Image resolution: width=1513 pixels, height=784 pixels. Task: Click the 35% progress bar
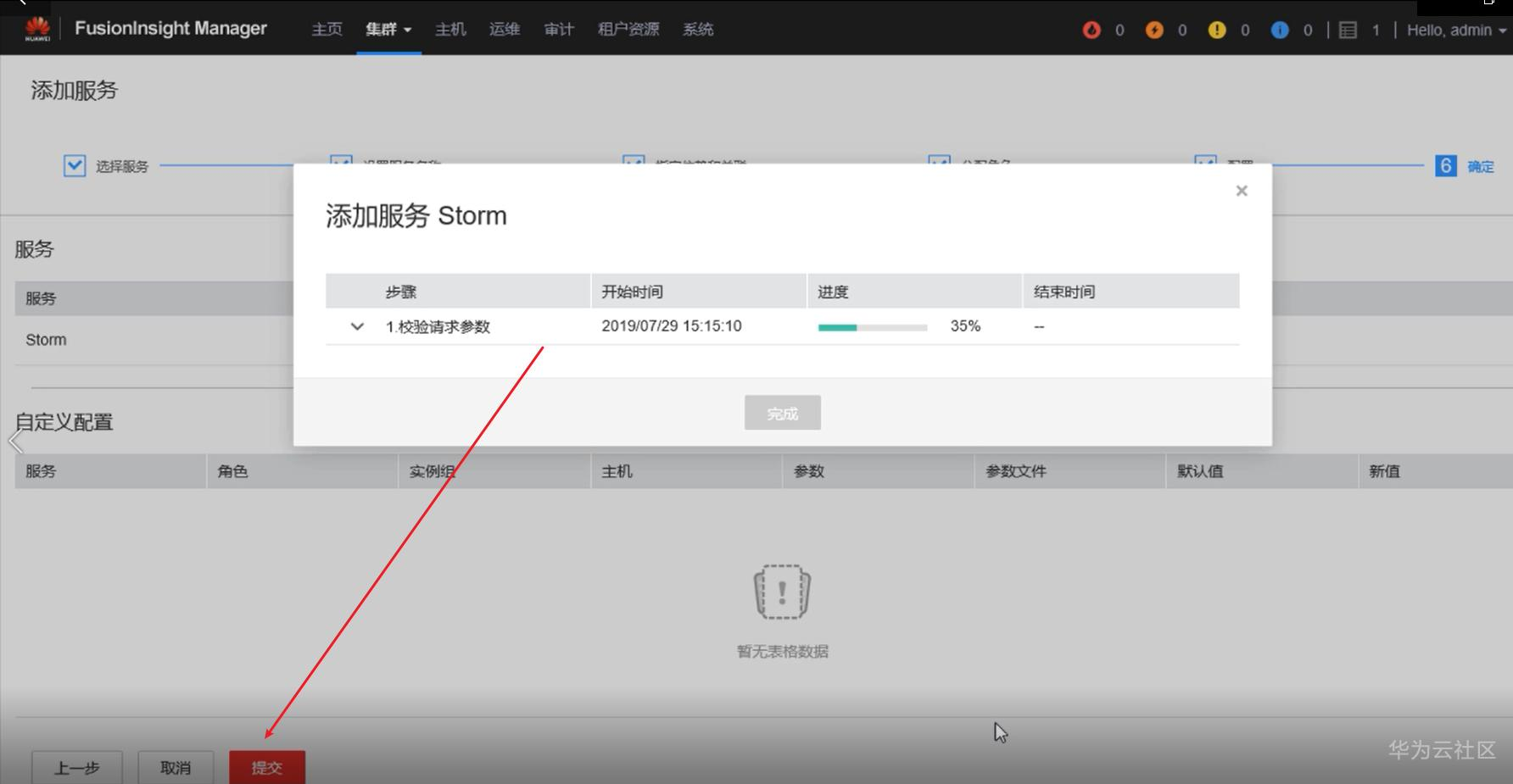click(x=872, y=327)
